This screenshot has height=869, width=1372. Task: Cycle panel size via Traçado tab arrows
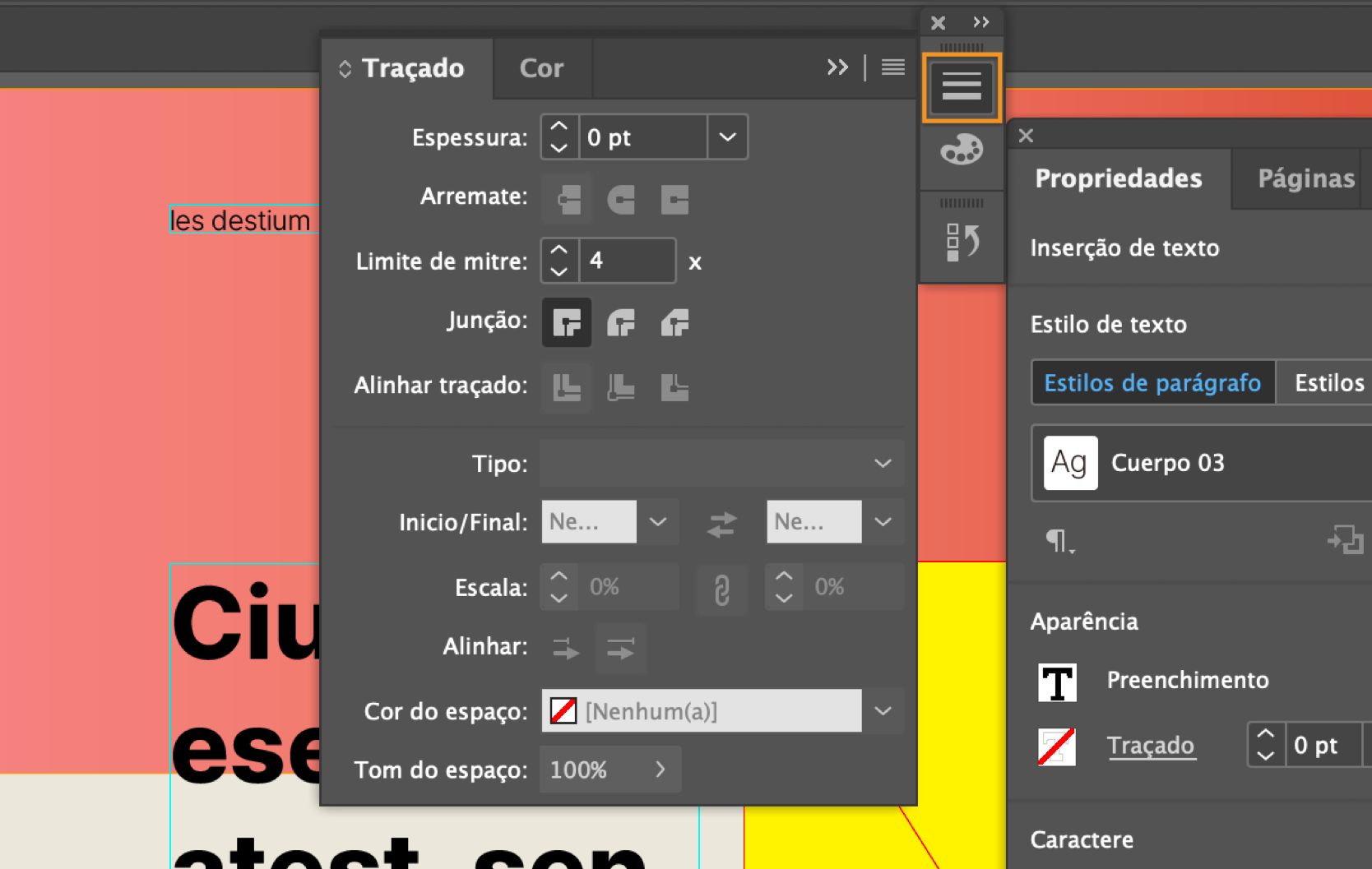click(345, 69)
